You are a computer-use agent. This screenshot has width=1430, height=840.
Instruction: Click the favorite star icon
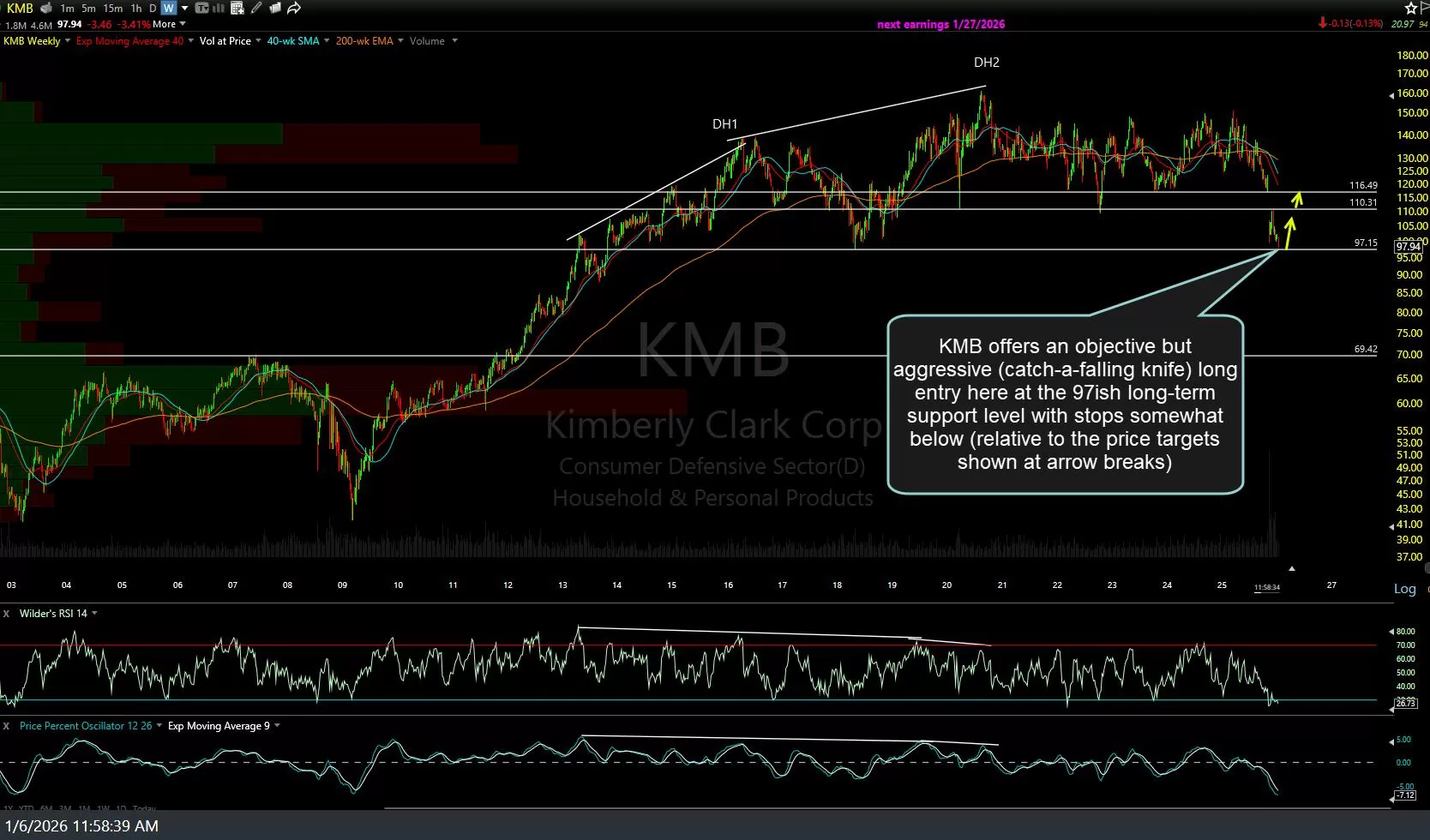point(1410,8)
